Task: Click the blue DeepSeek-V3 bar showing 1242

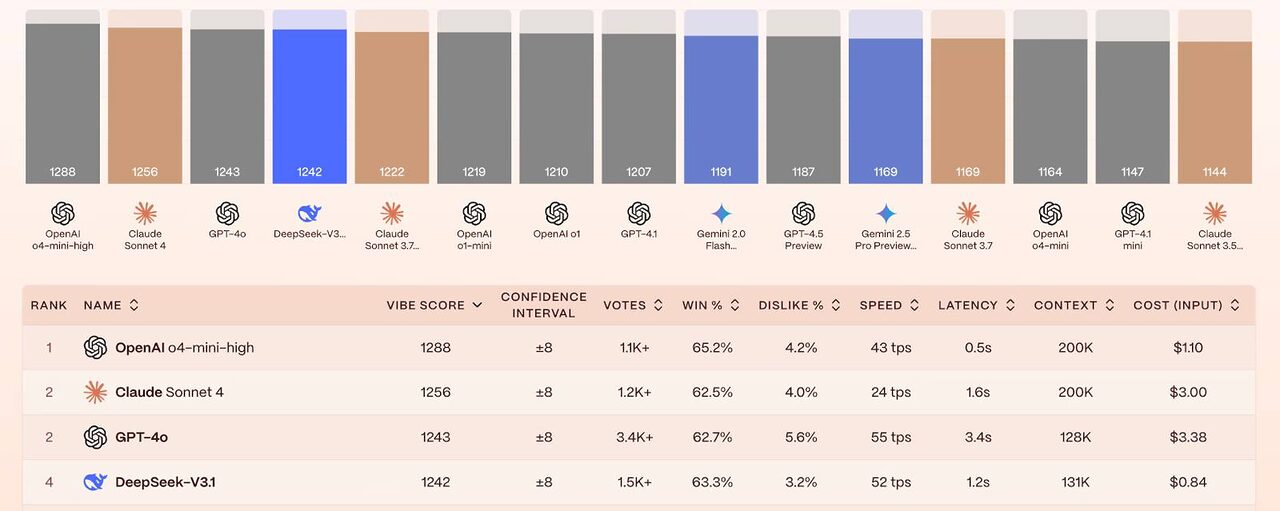Action: pos(310,106)
